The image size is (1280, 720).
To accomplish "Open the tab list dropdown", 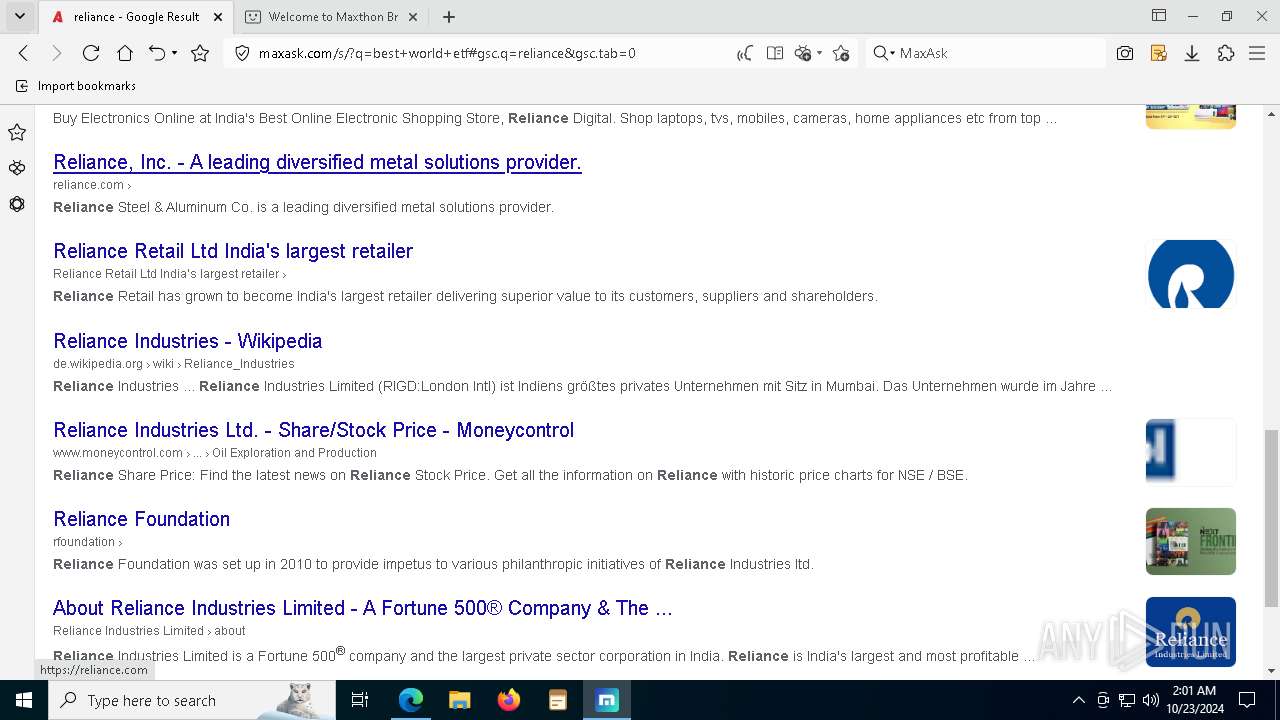I will pos(19,16).
